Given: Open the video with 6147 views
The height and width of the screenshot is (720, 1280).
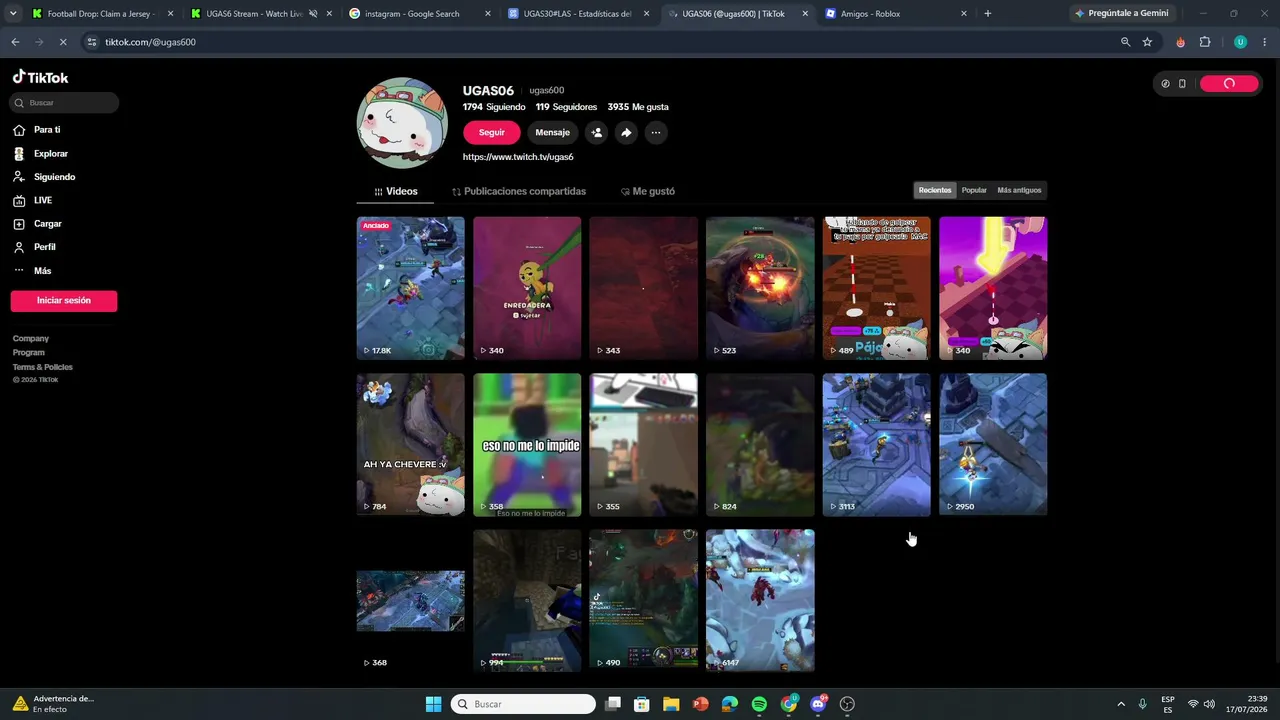Looking at the screenshot, I should pyautogui.click(x=760, y=601).
